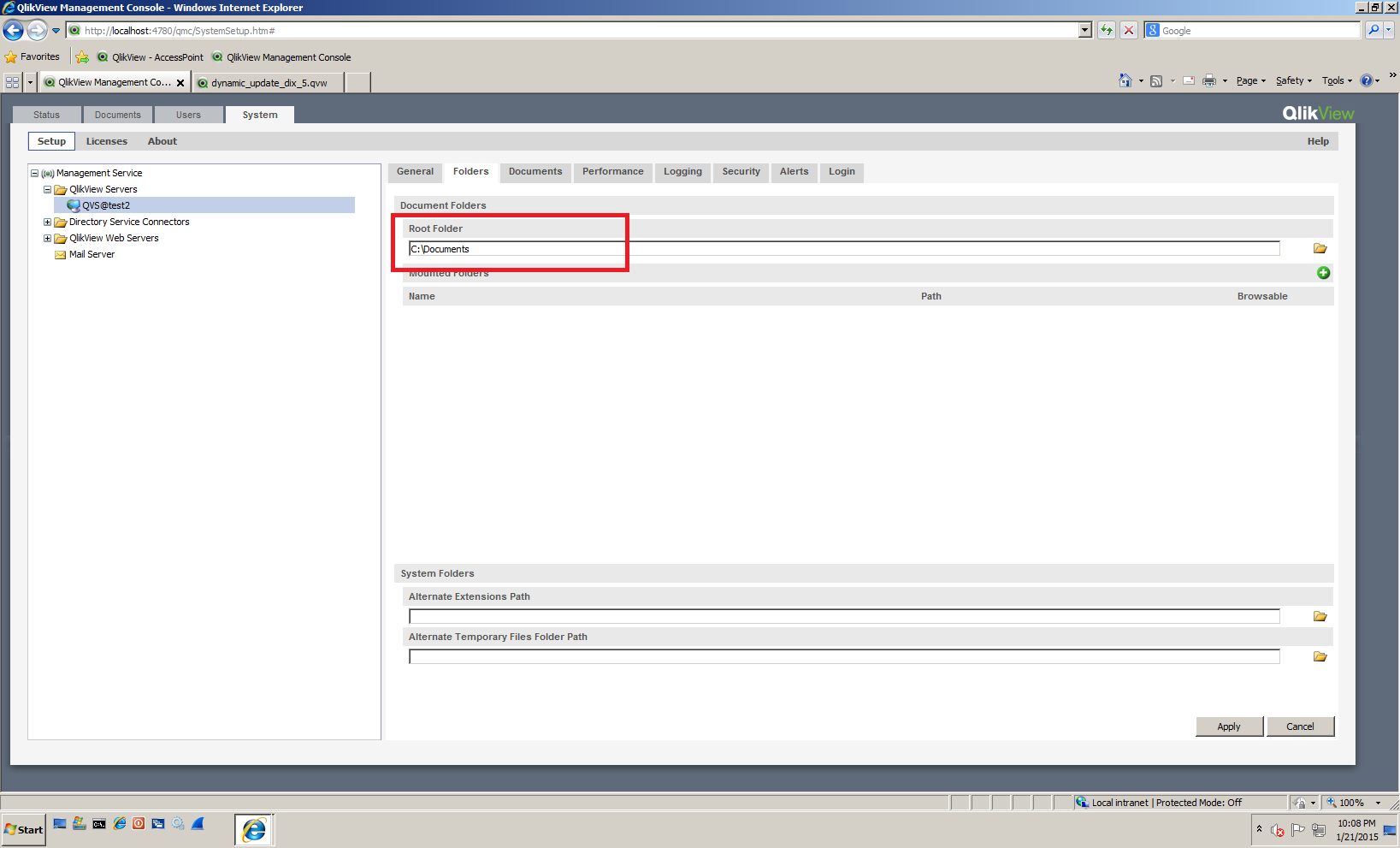Close the QlikView Management Console browser tab
Viewport: 1400px width, 848px height.
[x=180, y=83]
